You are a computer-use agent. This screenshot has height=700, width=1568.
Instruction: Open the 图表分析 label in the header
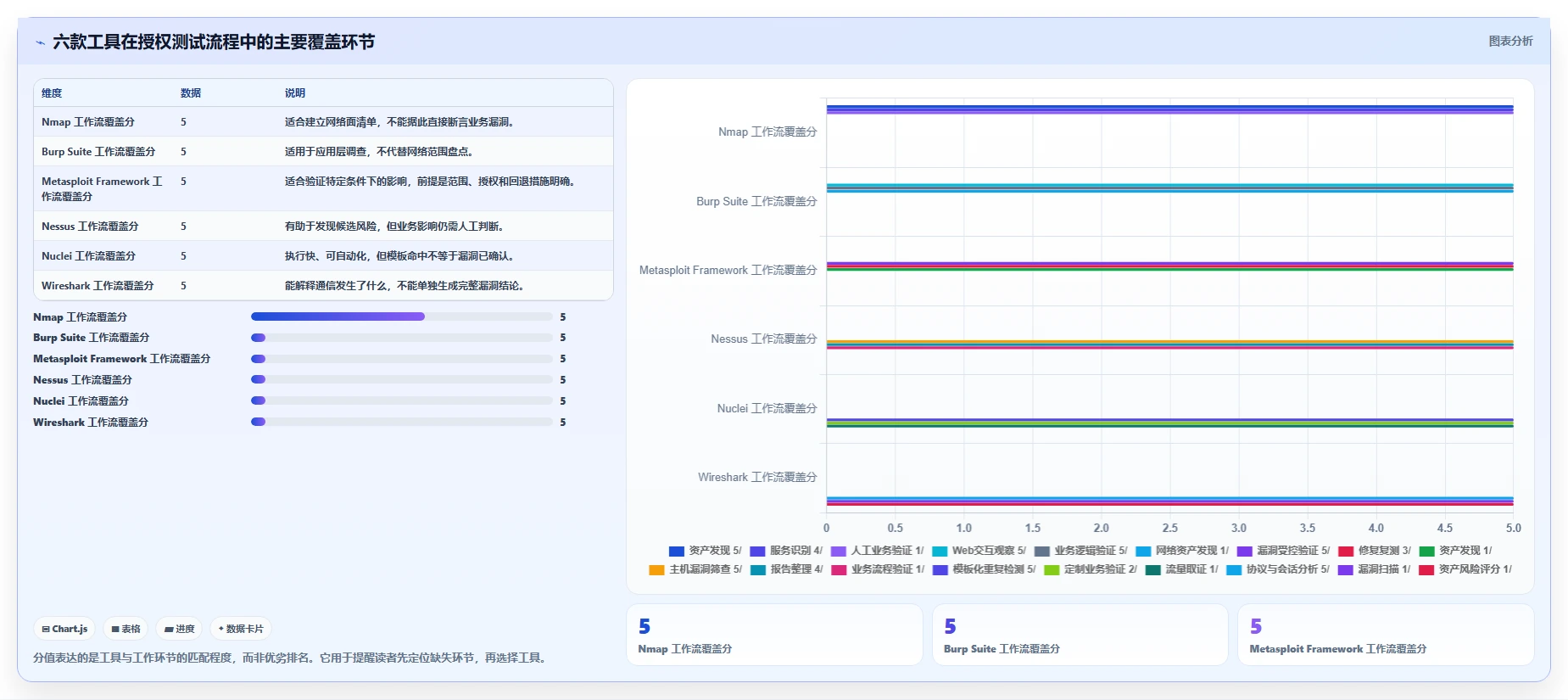[x=1510, y=41]
